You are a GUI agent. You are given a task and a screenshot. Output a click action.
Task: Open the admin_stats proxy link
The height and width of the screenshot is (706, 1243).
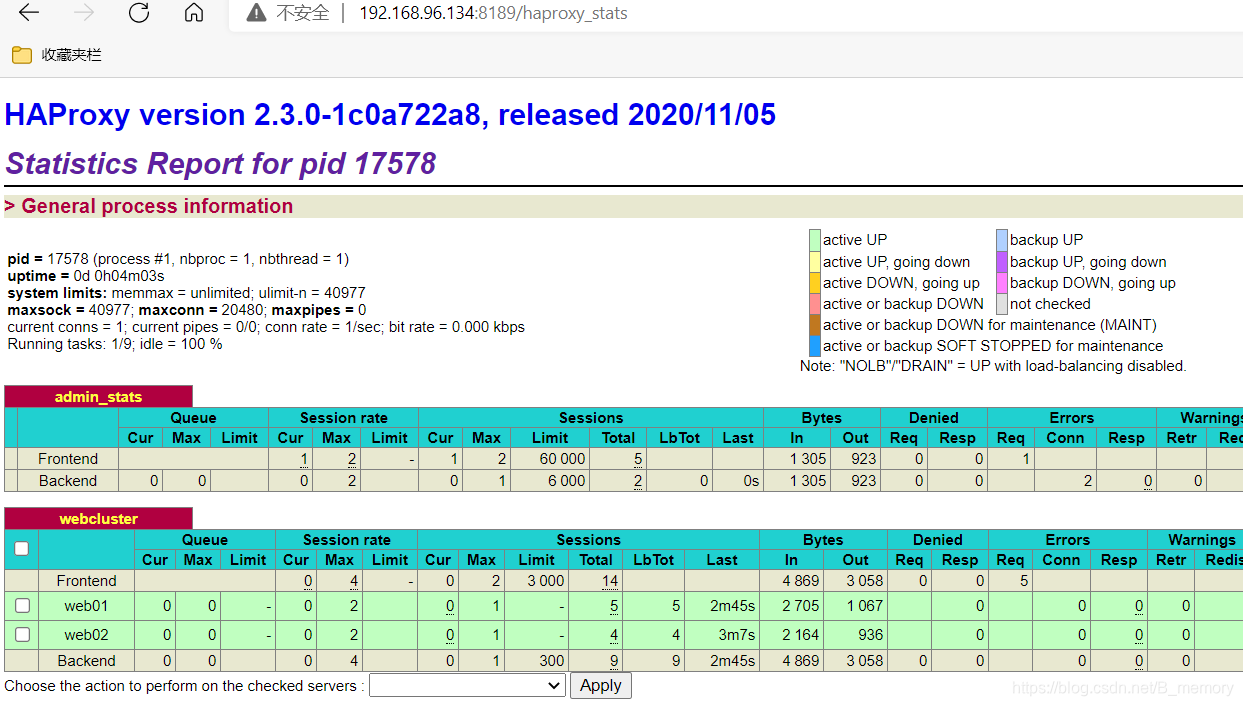(x=98, y=397)
